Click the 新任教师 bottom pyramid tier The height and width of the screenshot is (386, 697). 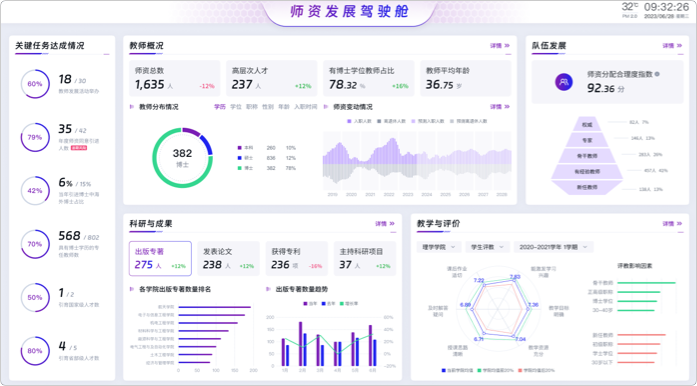(x=587, y=187)
